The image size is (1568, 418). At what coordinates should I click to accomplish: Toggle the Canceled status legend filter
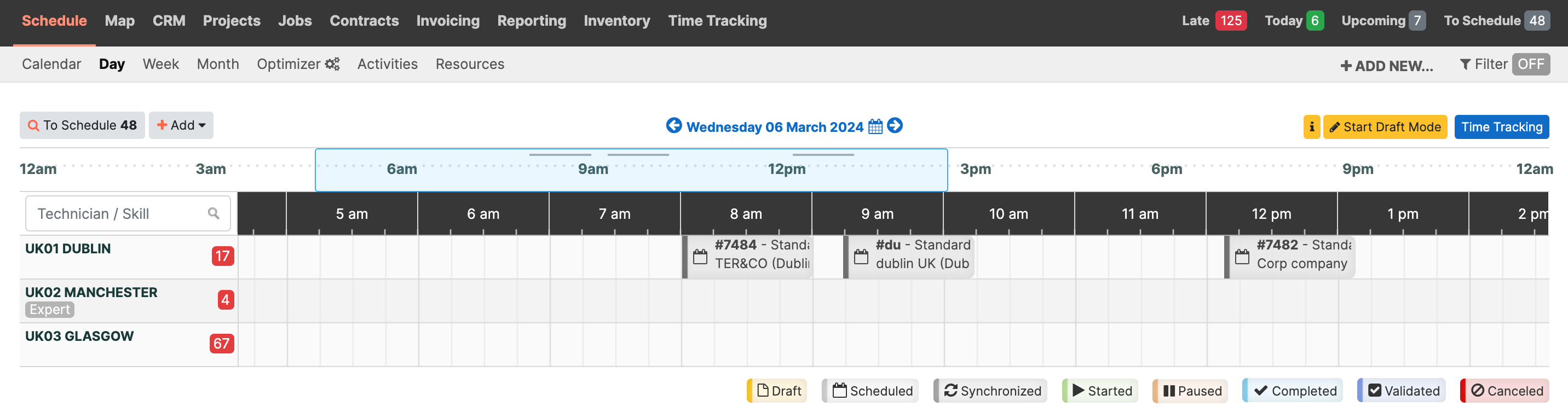click(x=1504, y=391)
